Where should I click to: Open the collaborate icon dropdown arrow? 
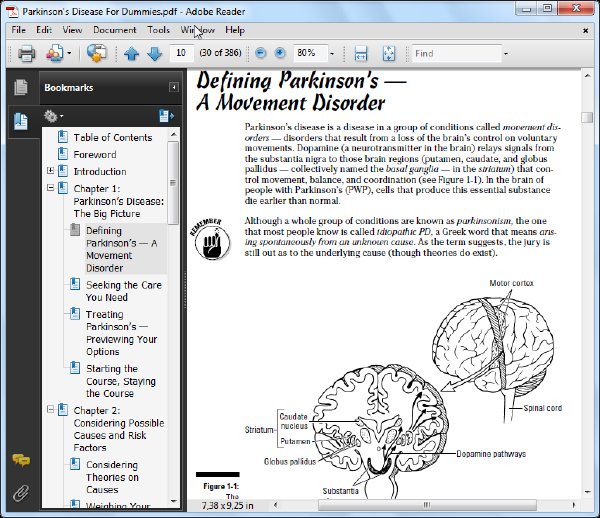point(69,53)
